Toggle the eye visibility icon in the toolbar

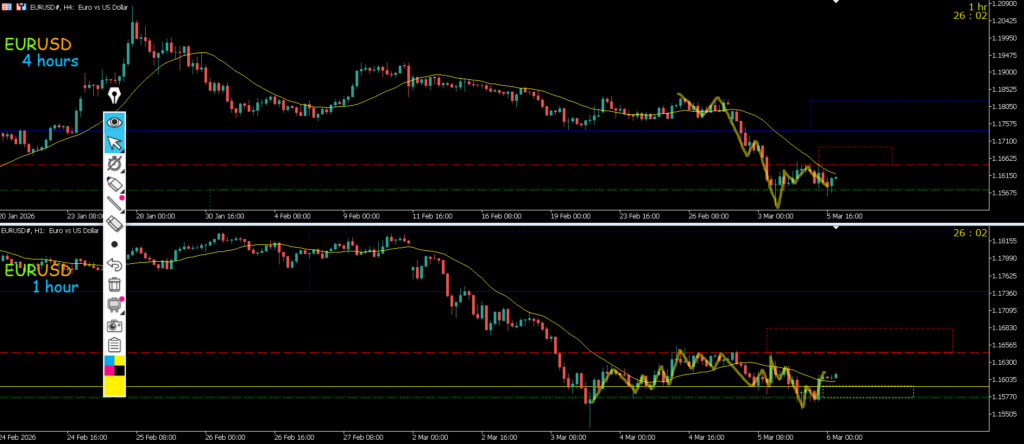pyautogui.click(x=115, y=121)
